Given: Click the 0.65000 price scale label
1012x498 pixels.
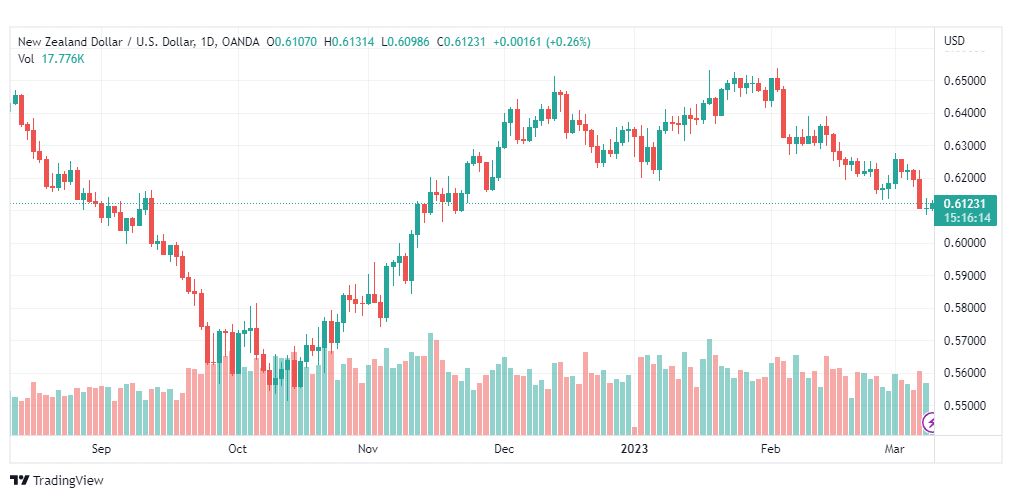Looking at the screenshot, I should pos(964,81).
